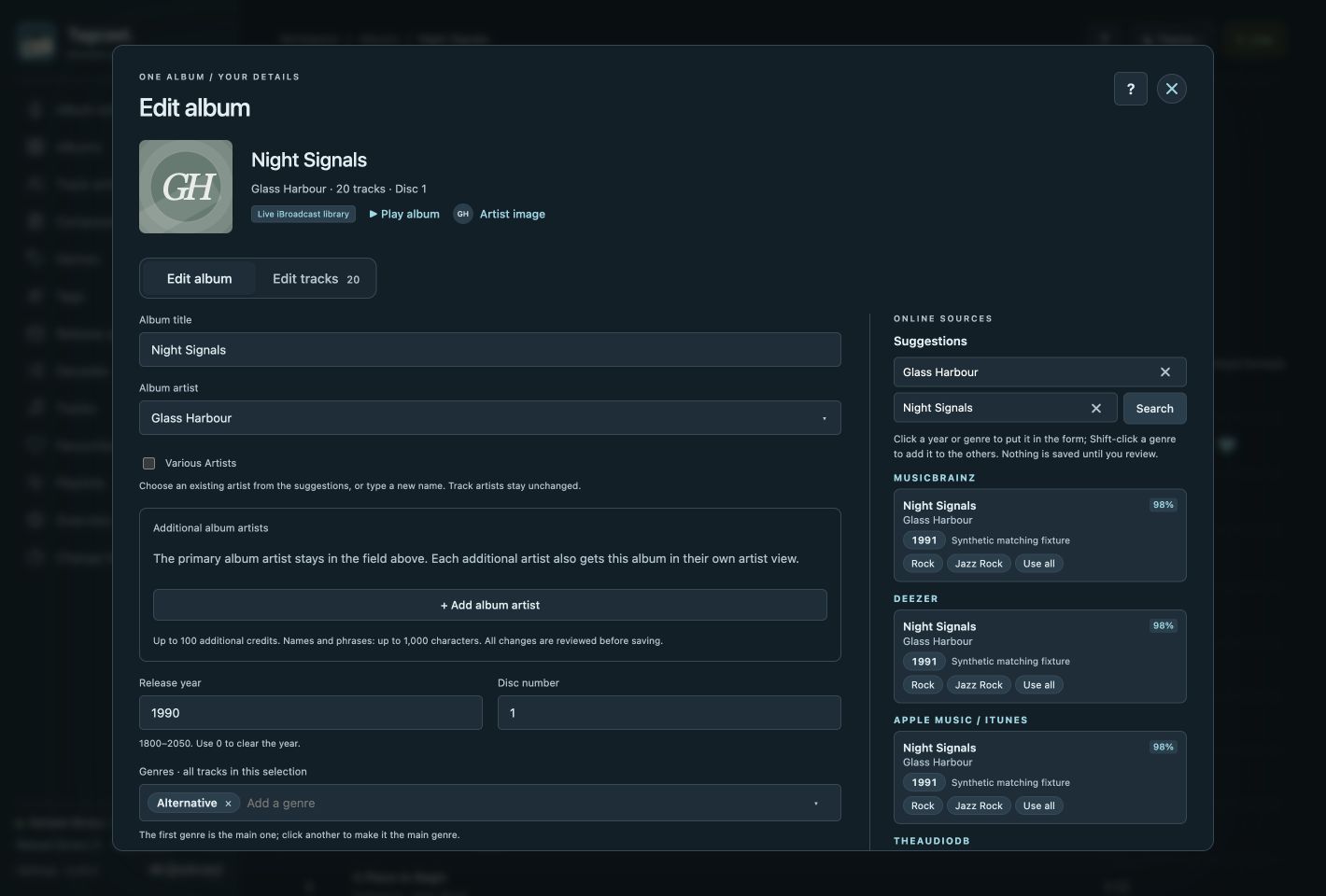Image resolution: width=1326 pixels, height=896 pixels.
Task: Click the Add a genre input
Action: click(523, 804)
